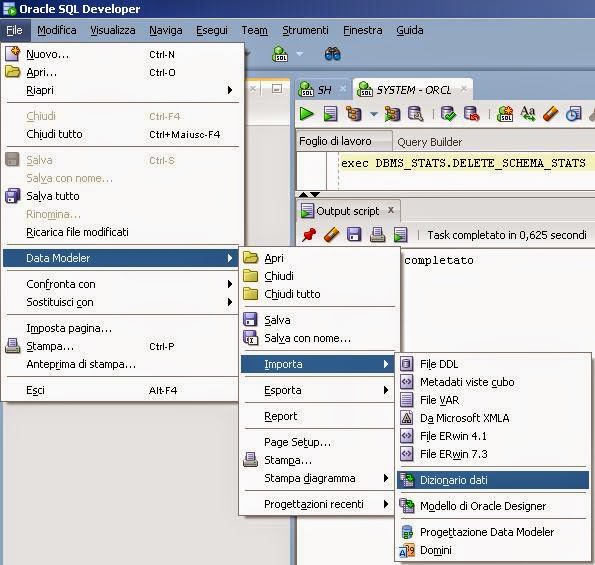Expand the Sostituisci con submenu
The height and width of the screenshot is (565, 595).
pyautogui.click(x=230, y=302)
